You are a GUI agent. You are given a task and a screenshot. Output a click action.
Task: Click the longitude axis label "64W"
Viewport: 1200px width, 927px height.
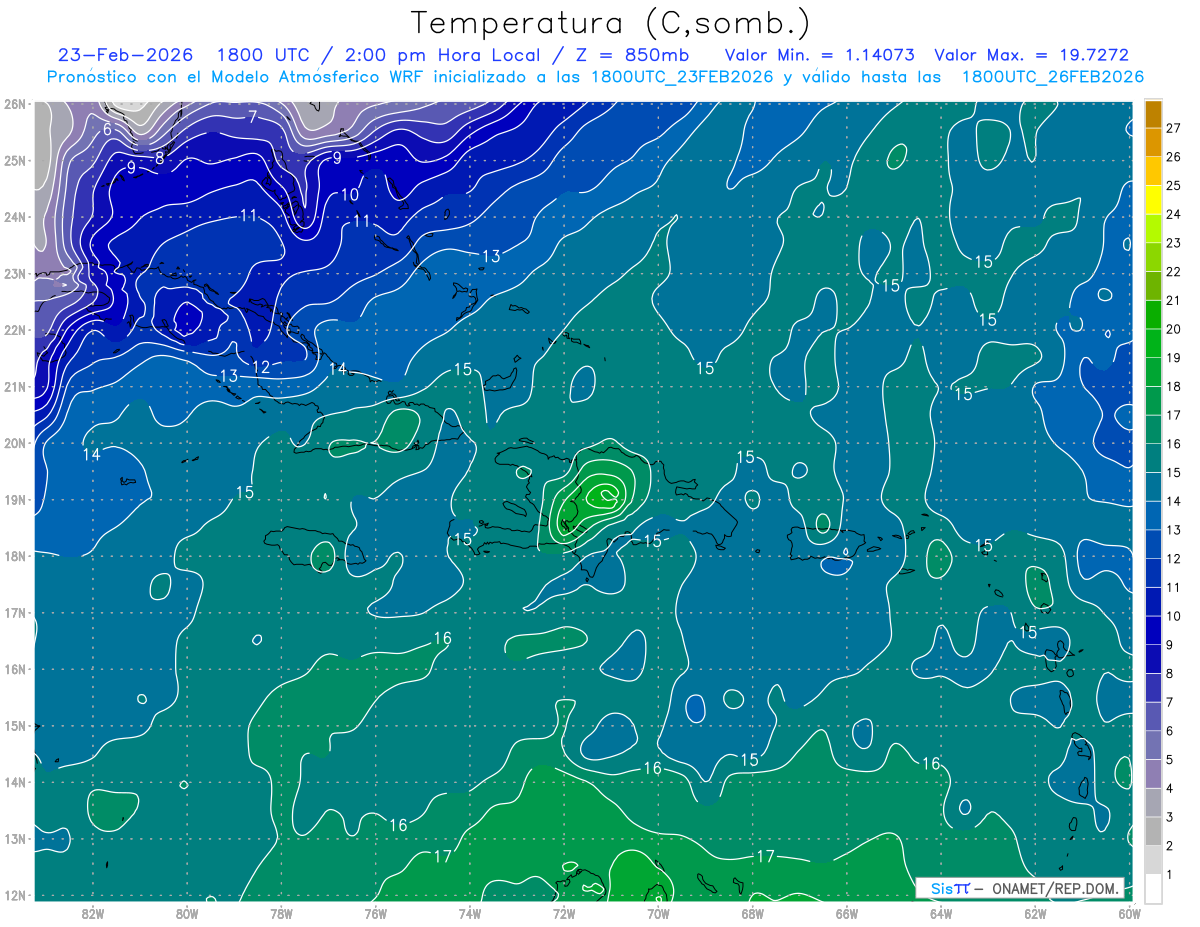940,912
